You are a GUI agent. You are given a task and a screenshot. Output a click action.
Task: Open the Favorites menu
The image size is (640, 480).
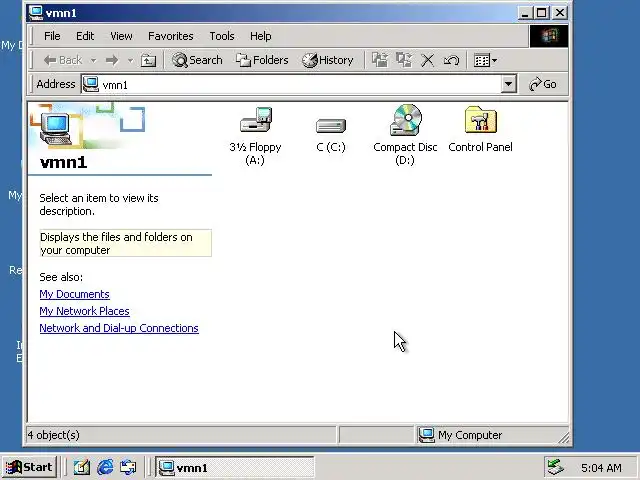click(x=171, y=36)
